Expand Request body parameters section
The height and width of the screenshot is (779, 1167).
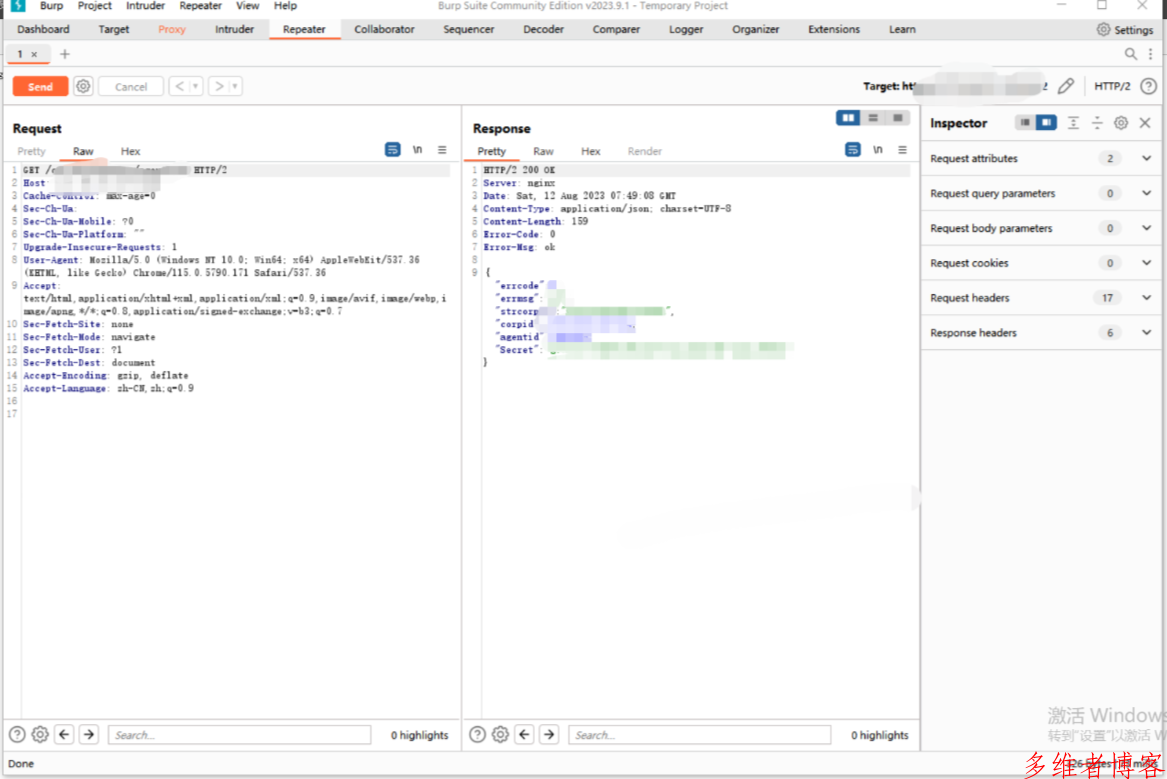click(x=1041, y=228)
